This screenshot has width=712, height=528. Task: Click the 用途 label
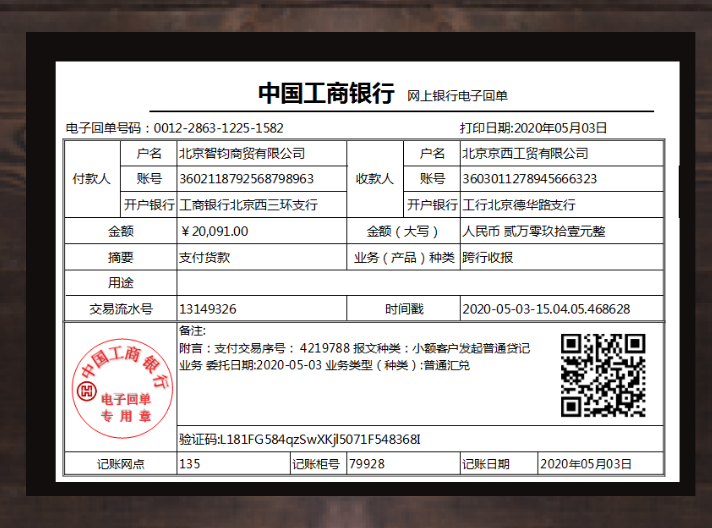121,283
